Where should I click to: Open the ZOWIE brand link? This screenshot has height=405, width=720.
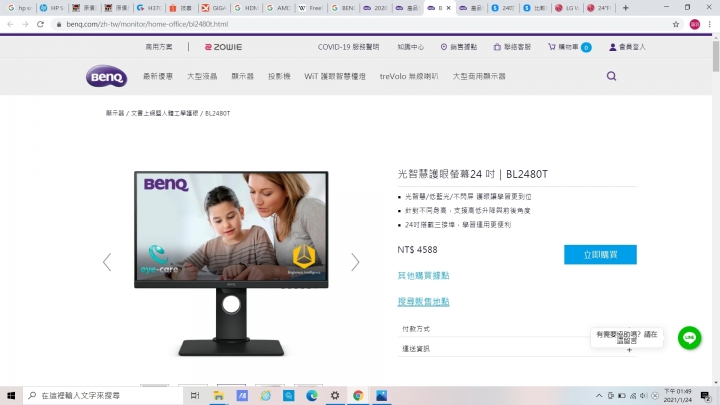[223, 47]
